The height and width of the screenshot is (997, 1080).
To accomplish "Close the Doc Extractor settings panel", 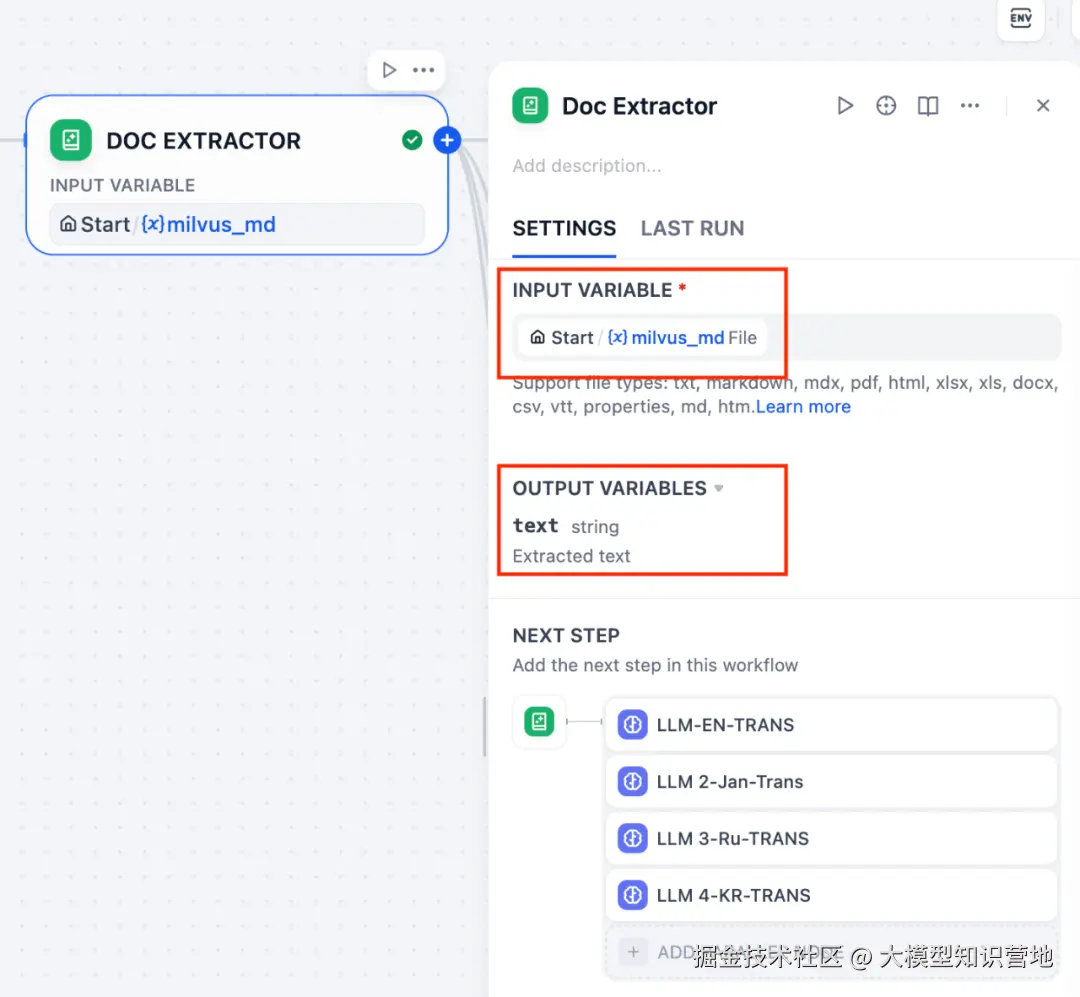I will (x=1043, y=106).
